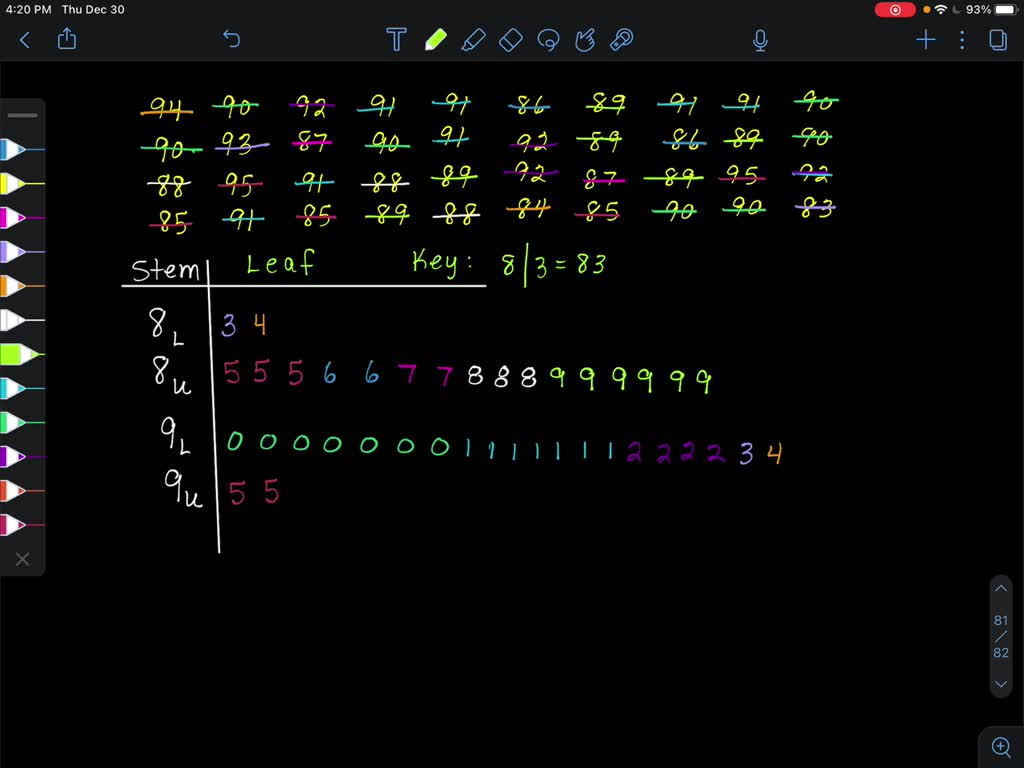The height and width of the screenshot is (768, 1024).
Task: Go to previous page with up chevron
Action: (x=1001, y=589)
